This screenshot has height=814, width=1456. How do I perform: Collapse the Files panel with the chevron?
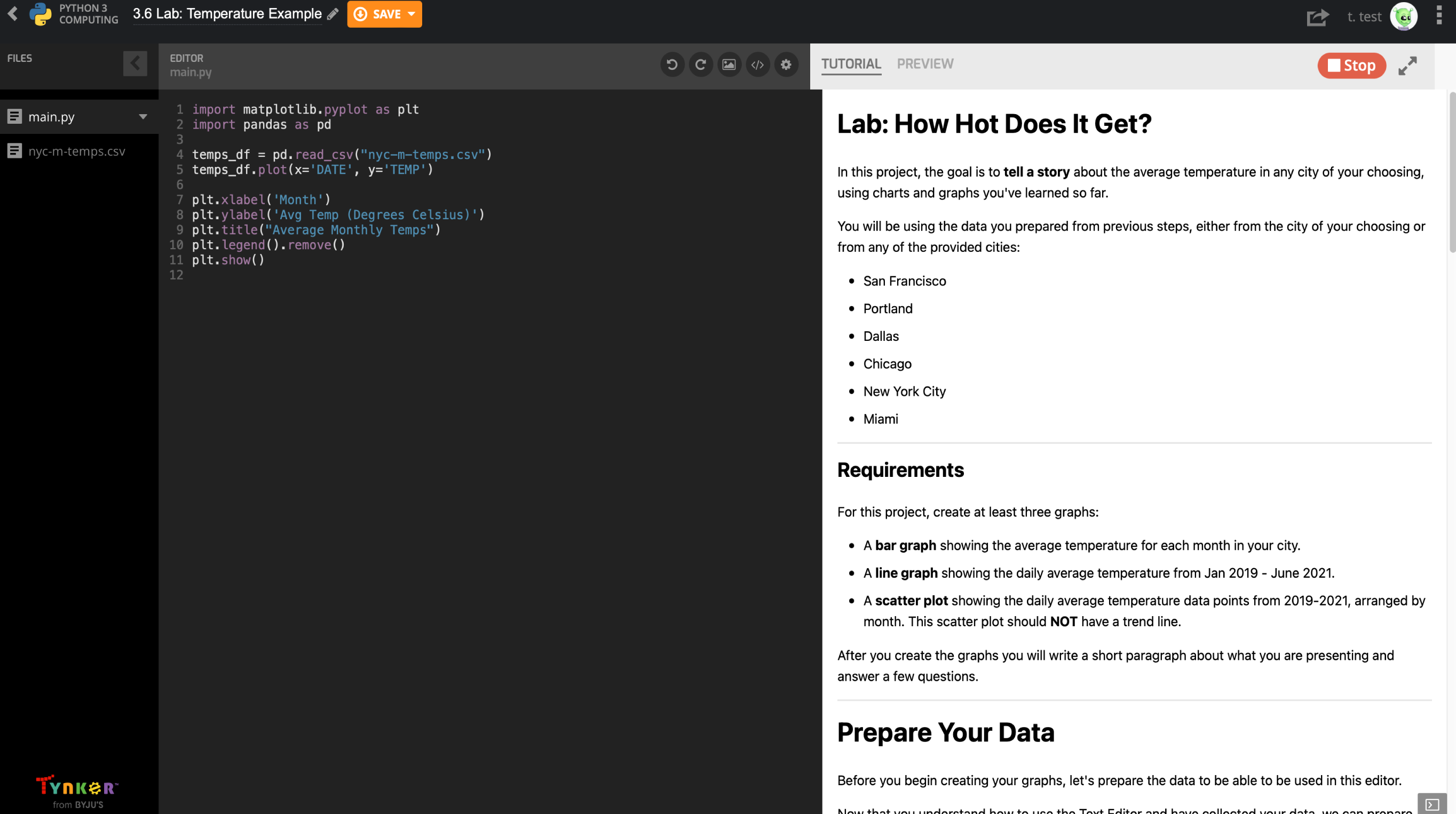(135, 63)
